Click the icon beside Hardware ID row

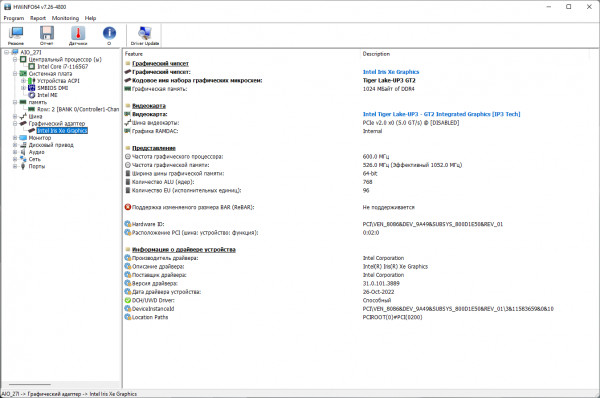(128, 224)
